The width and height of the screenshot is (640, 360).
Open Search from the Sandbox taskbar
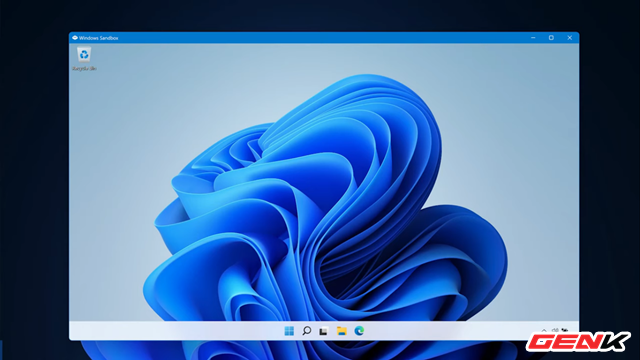pyautogui.click(x=307, y=331)
